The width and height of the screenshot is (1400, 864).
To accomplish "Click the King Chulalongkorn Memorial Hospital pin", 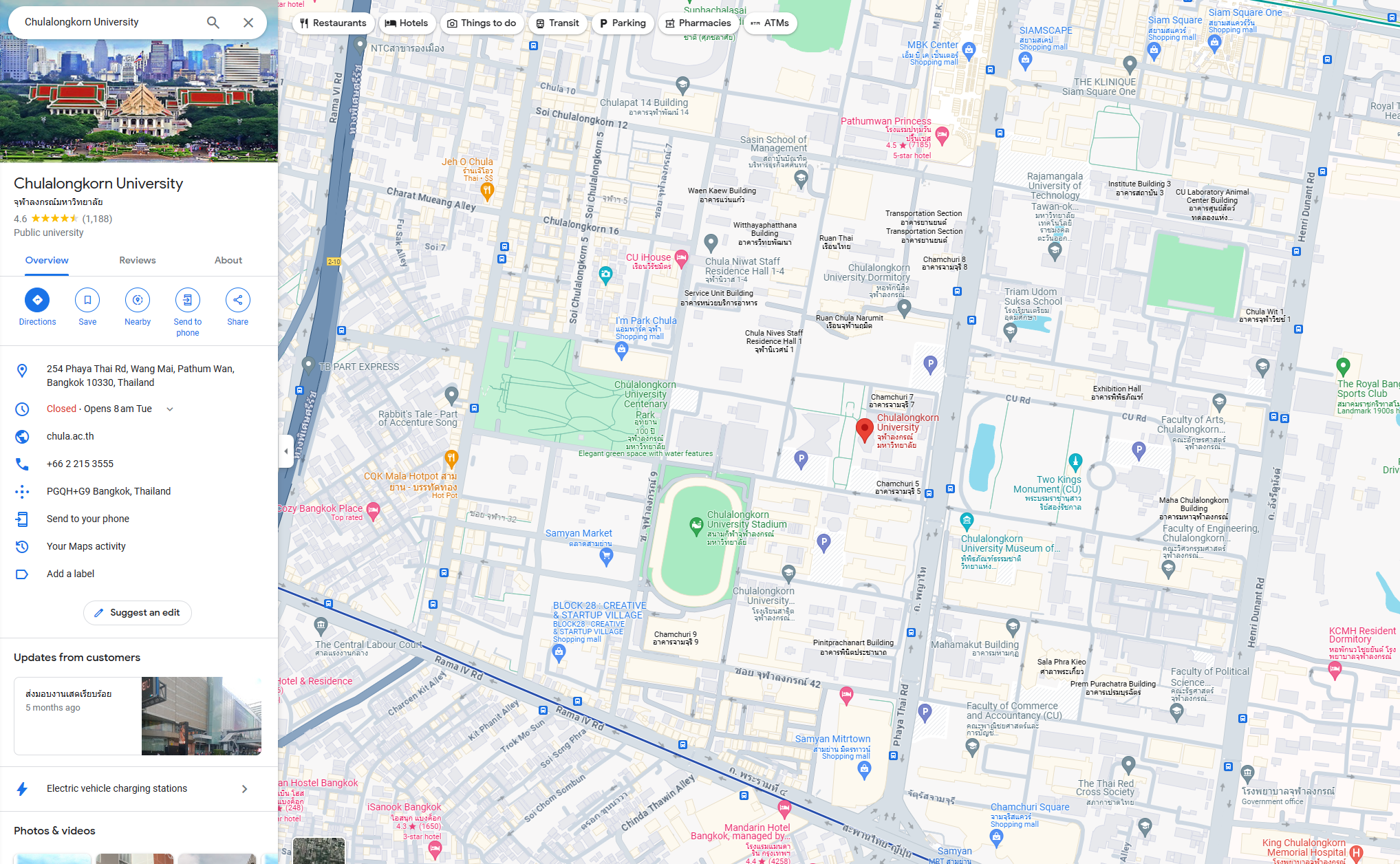I will point(1357,854).
